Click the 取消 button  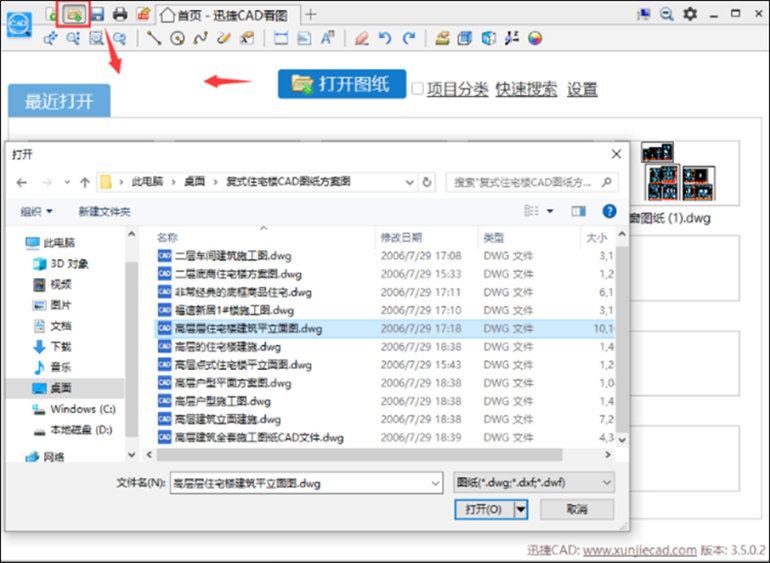pos(577,509)
